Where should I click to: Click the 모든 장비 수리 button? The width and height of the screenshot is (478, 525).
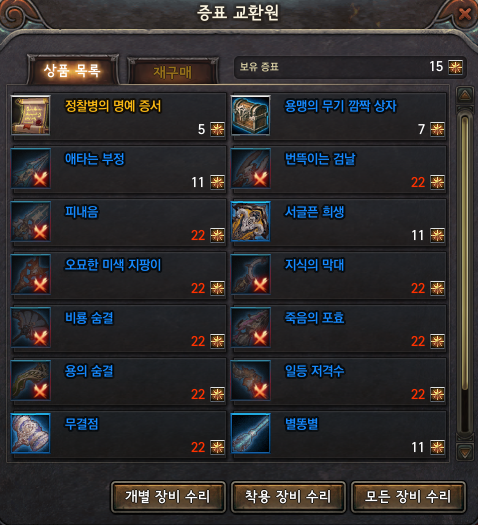pos(408,497)
